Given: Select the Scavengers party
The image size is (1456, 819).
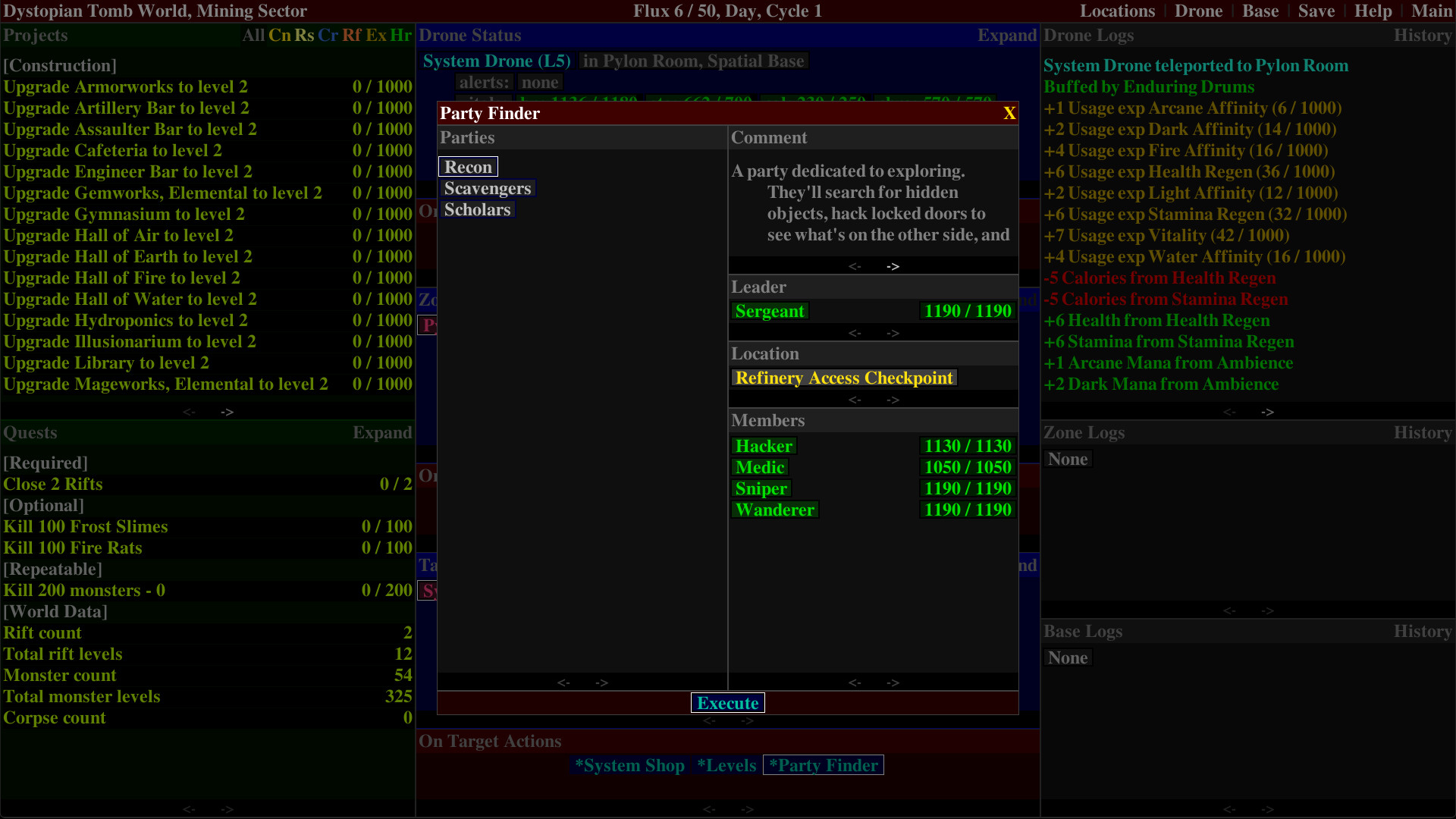Looking at the screenshot, I should (488, 188).
